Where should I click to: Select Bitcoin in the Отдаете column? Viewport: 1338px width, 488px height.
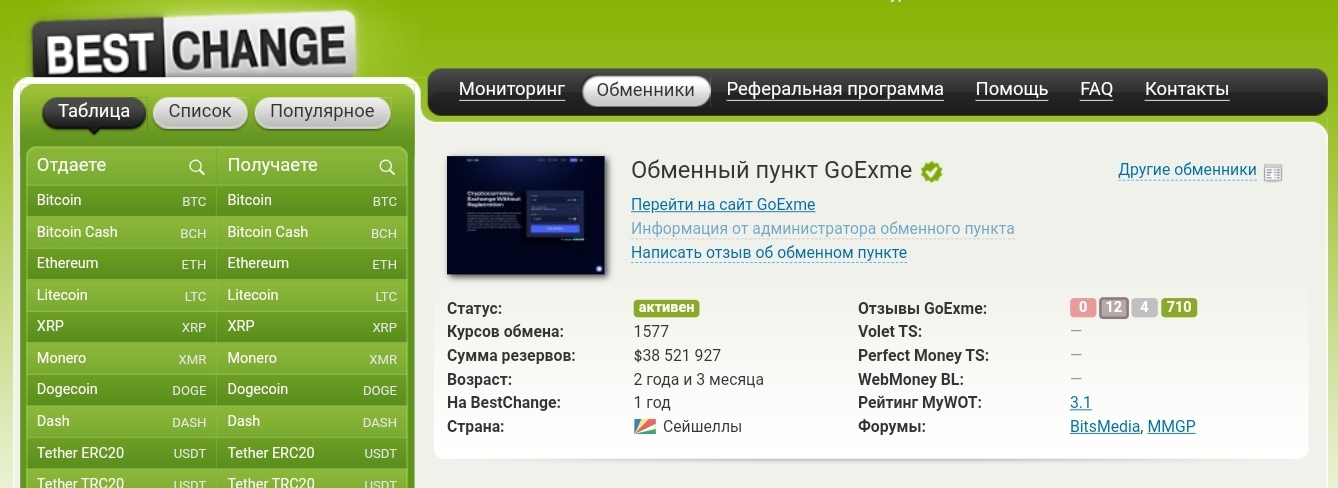pyautogui.click(x=121, y=201)
